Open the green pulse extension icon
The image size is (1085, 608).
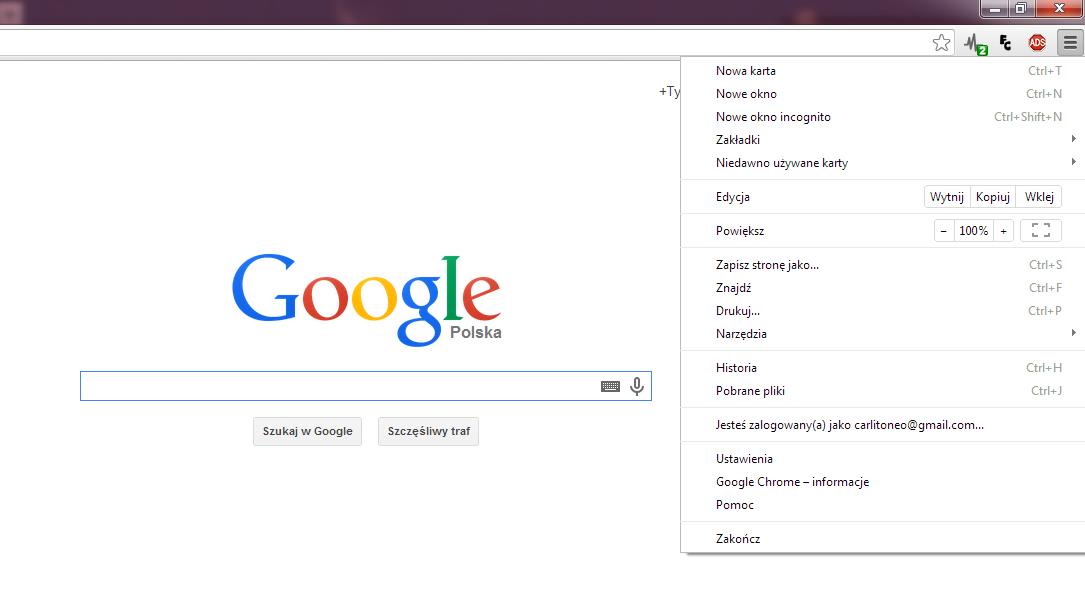tap(976, 44)
